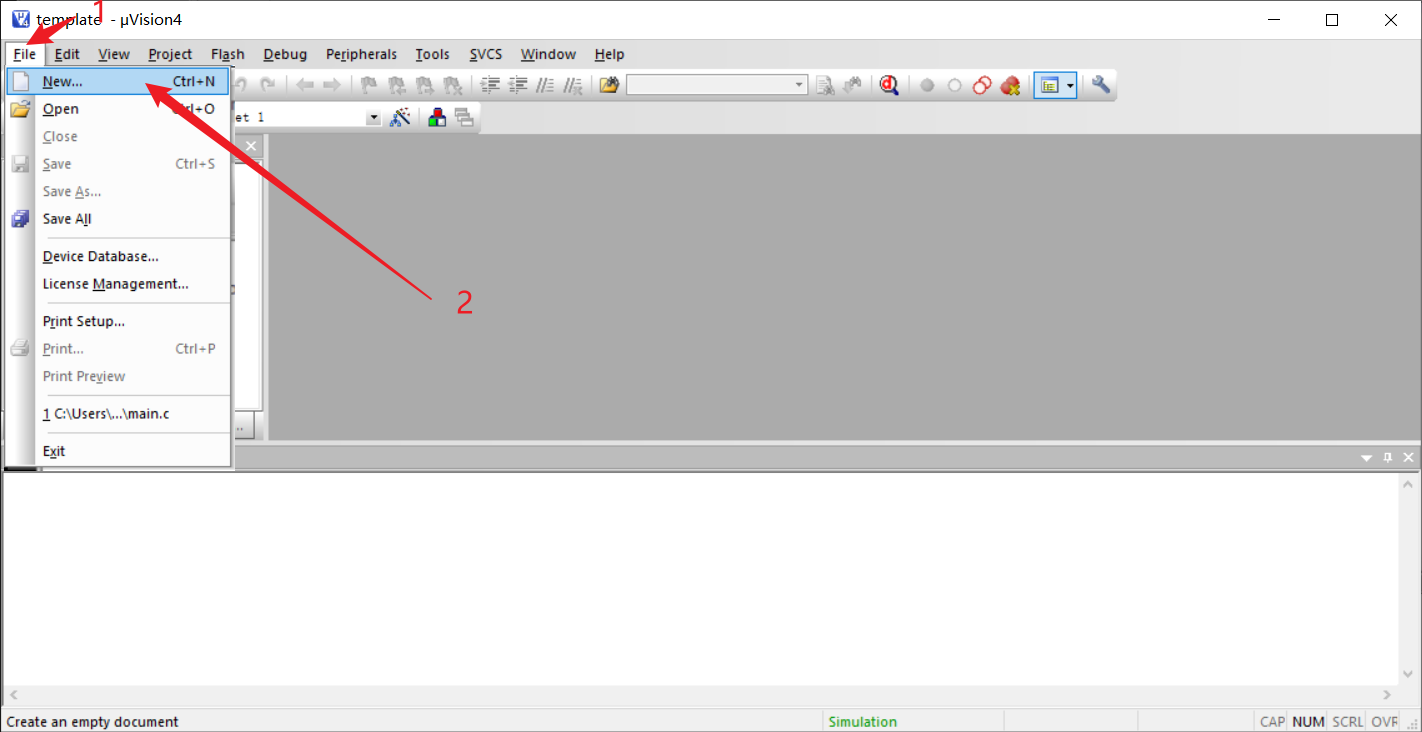Clear all bookmarks icon
Image resolution: width=1422 pixels, height=732 pixels.
coord(453,85)
